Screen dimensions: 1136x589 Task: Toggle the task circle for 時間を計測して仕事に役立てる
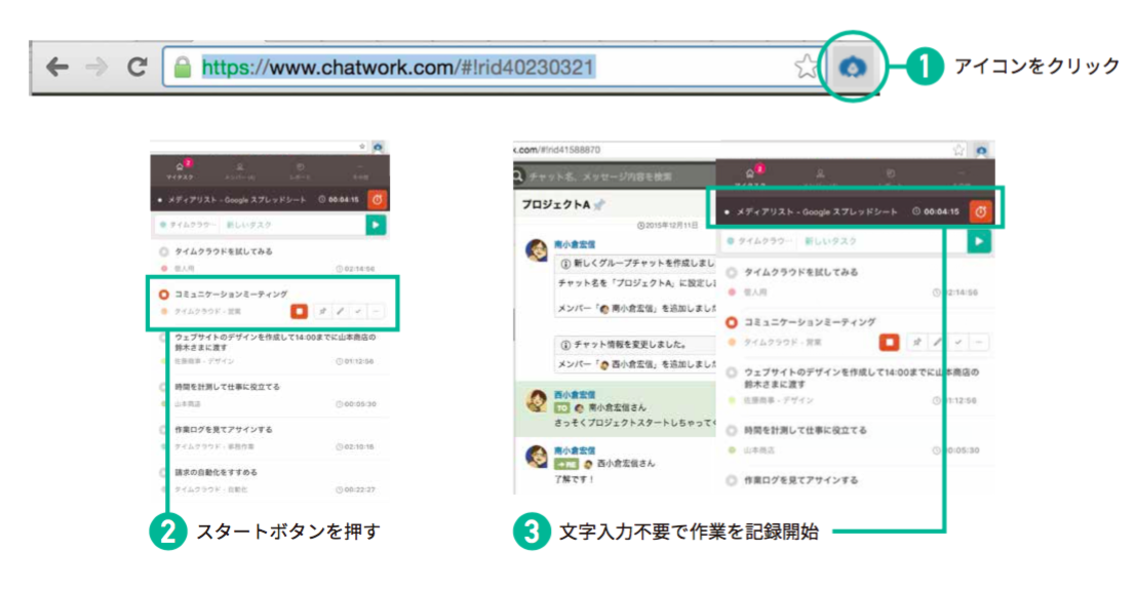point(162,388)
